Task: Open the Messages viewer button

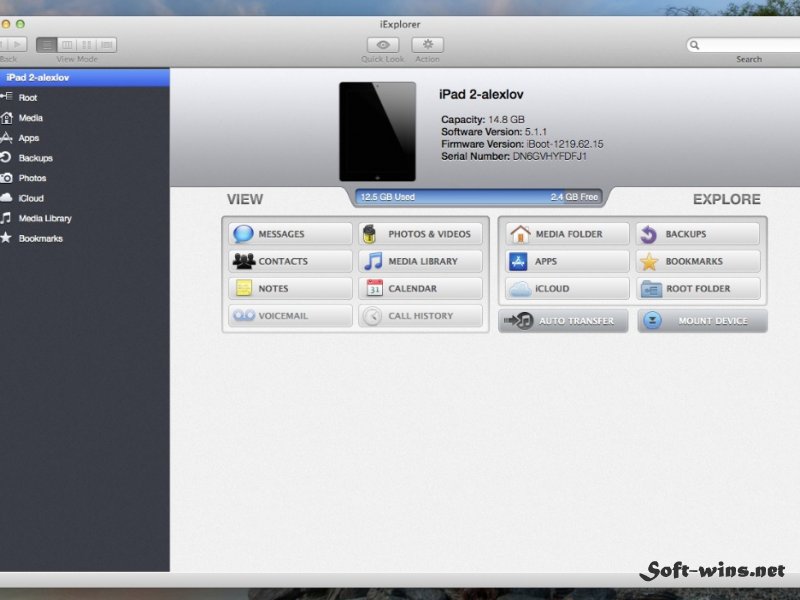Action: (290, 234)
